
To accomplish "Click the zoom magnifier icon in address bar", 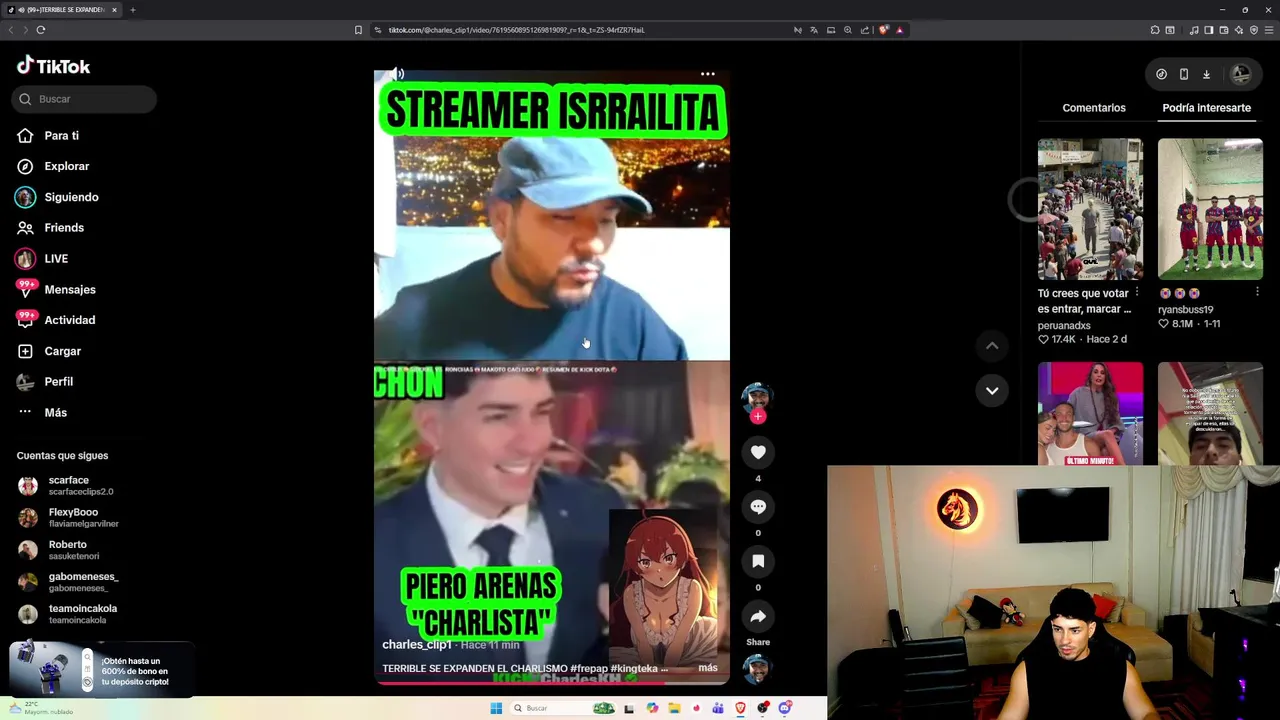I will click(x=848, y=30).
